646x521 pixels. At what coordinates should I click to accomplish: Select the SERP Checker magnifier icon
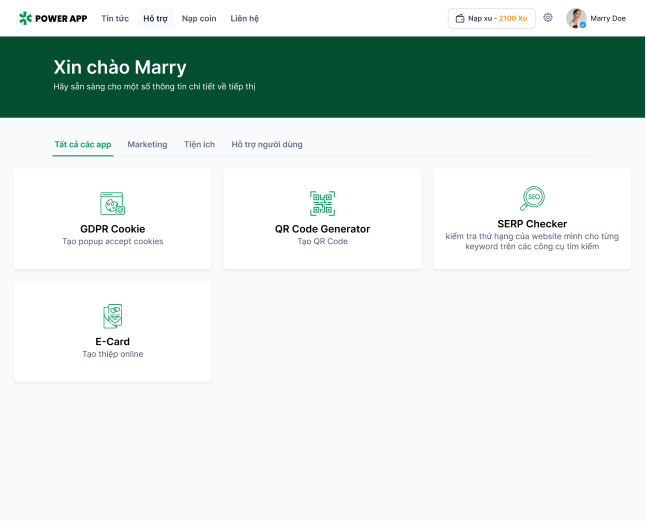coord(532,198)
